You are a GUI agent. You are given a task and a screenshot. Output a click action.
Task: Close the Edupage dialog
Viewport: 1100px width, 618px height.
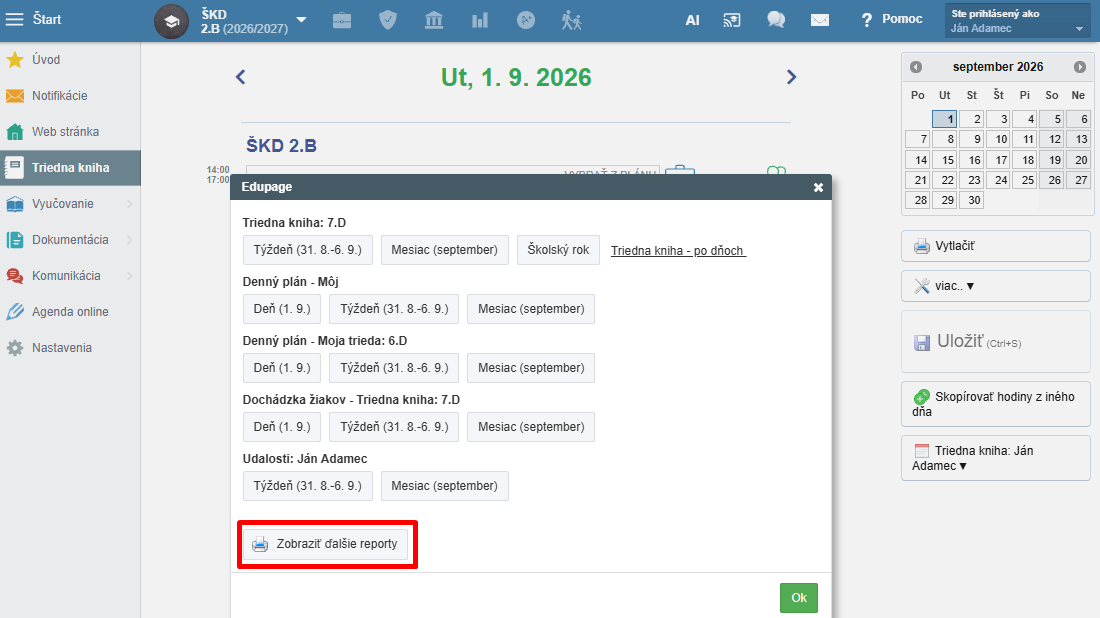818,187
